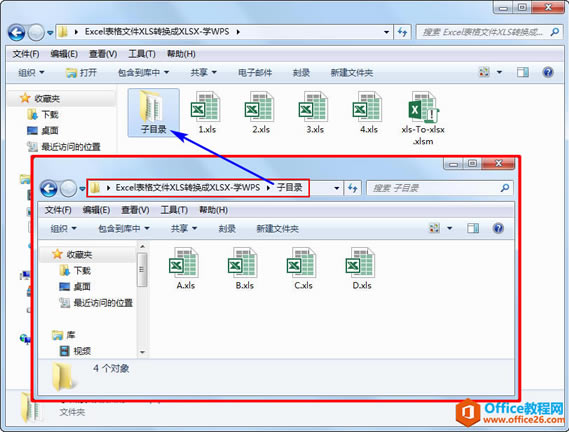Open recent pages dropdown in back window
This screenshot has height=432, width=569.
[x=50, y=33]
